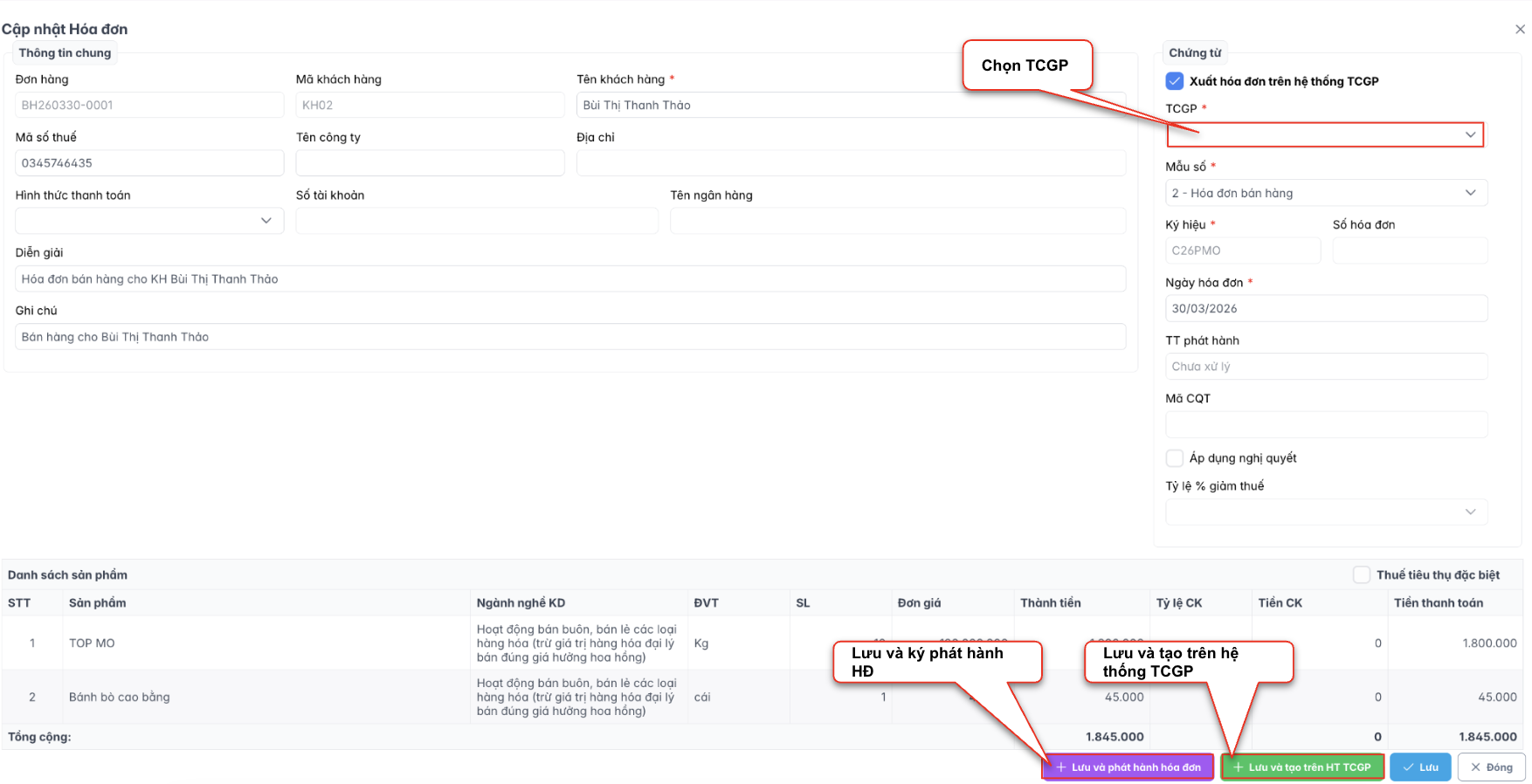Close the invoice update dialog with X

tap(1520, 29)
